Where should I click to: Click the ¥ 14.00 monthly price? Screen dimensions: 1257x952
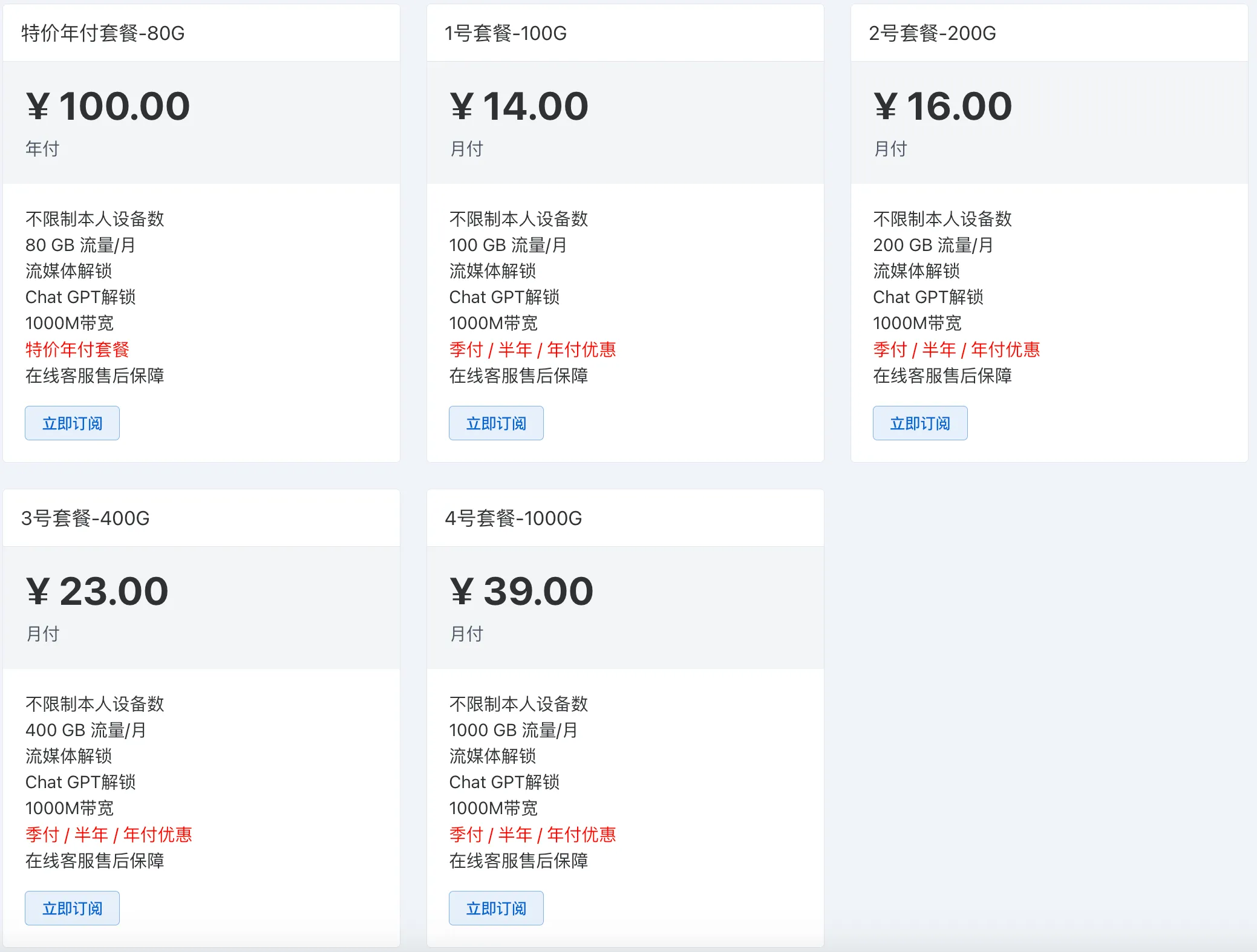(x=519, y=106)
